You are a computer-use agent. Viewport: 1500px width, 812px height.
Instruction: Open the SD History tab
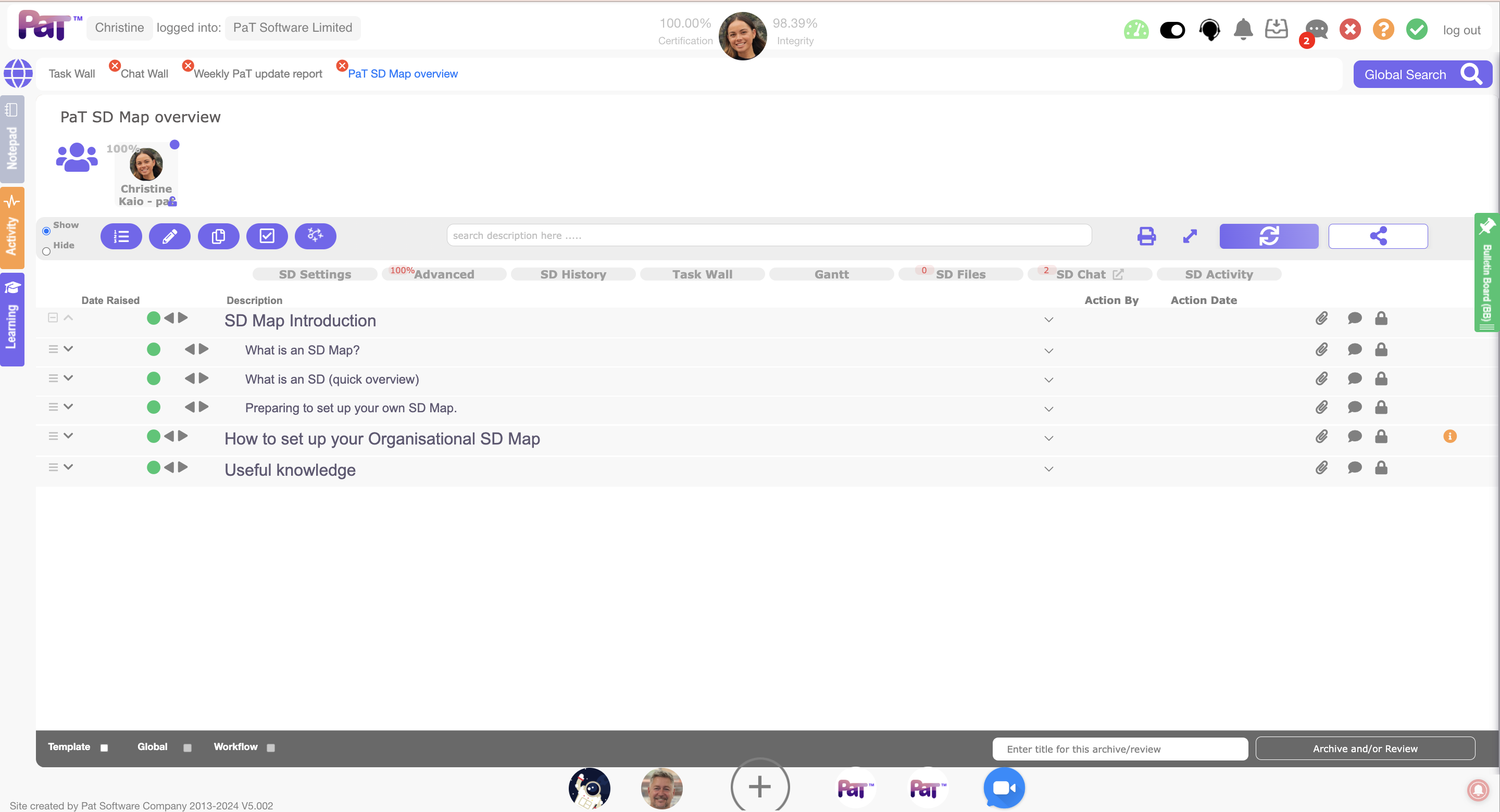click(x=572, y=274)
